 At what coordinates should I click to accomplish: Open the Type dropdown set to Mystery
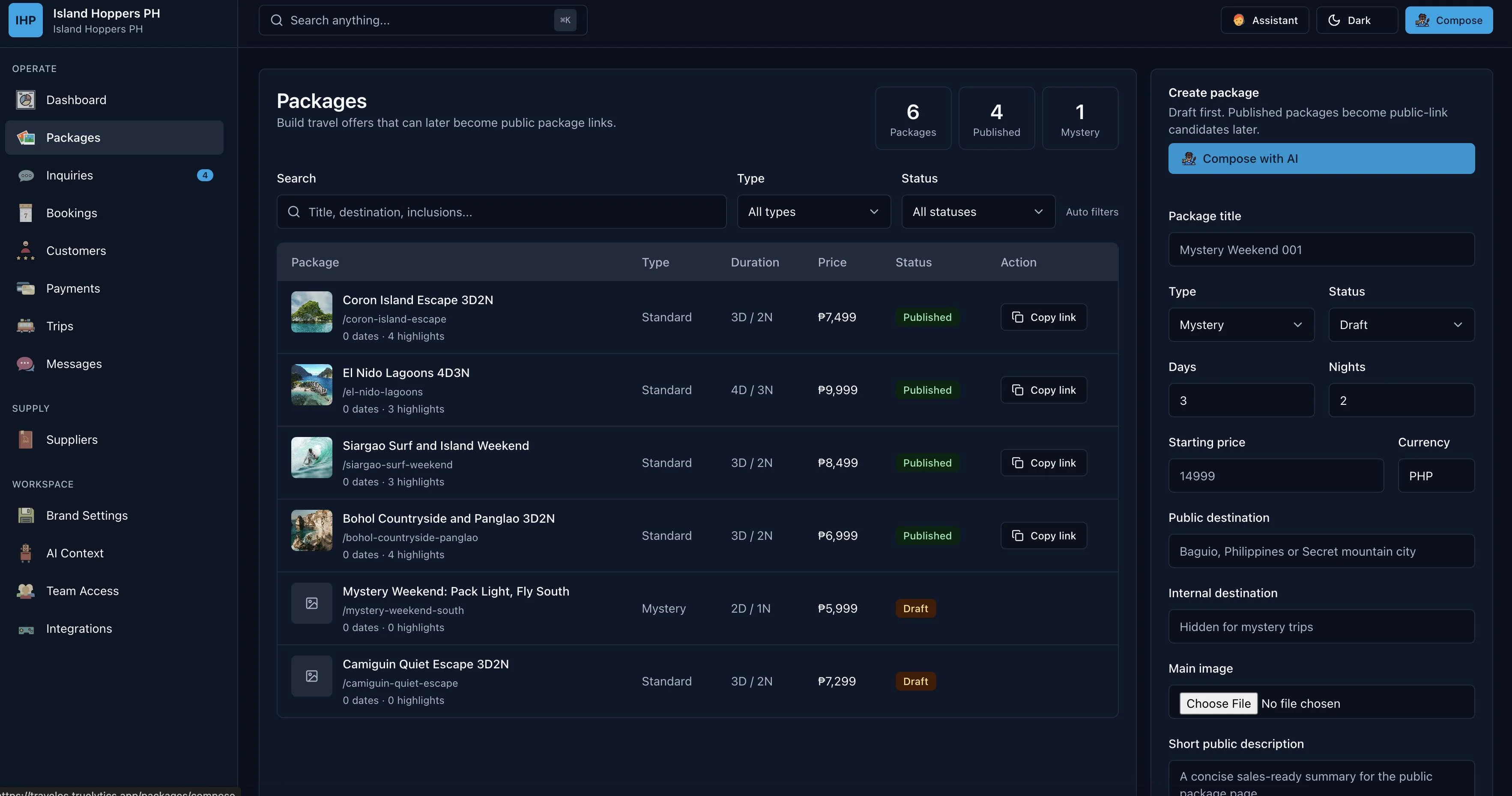[x=1241, y=325]
